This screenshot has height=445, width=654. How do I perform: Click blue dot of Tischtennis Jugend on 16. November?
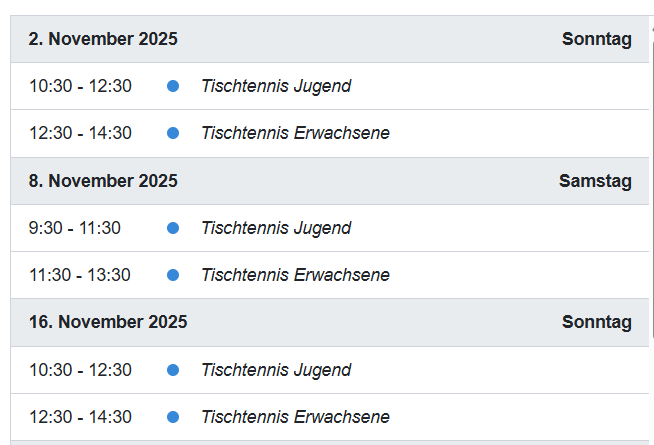click(173, 370)
